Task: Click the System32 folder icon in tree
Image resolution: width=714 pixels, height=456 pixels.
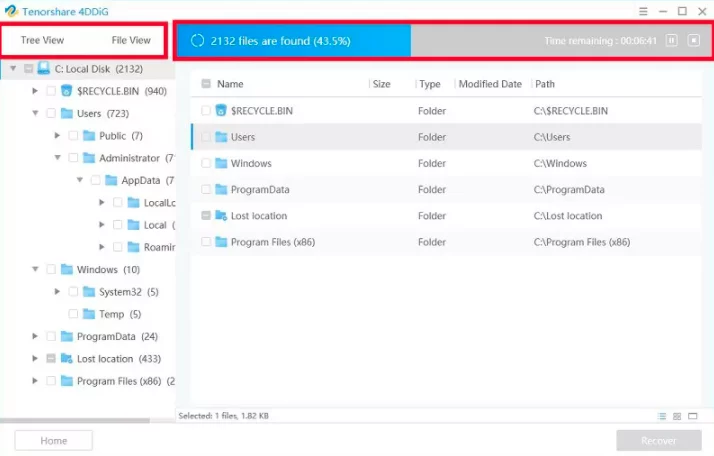Action: (89, 292)
